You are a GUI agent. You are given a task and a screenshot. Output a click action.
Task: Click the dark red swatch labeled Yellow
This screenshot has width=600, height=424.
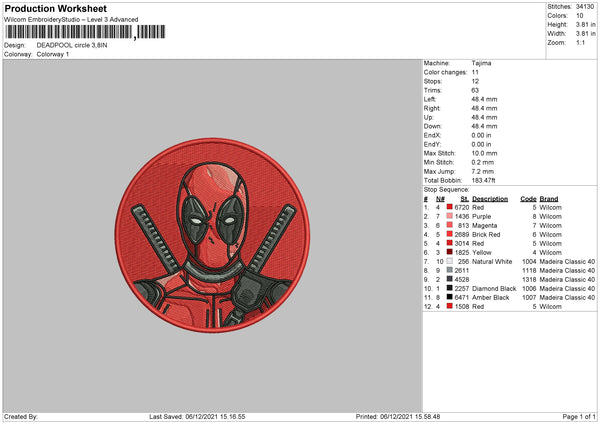click(x=450, y=252)
